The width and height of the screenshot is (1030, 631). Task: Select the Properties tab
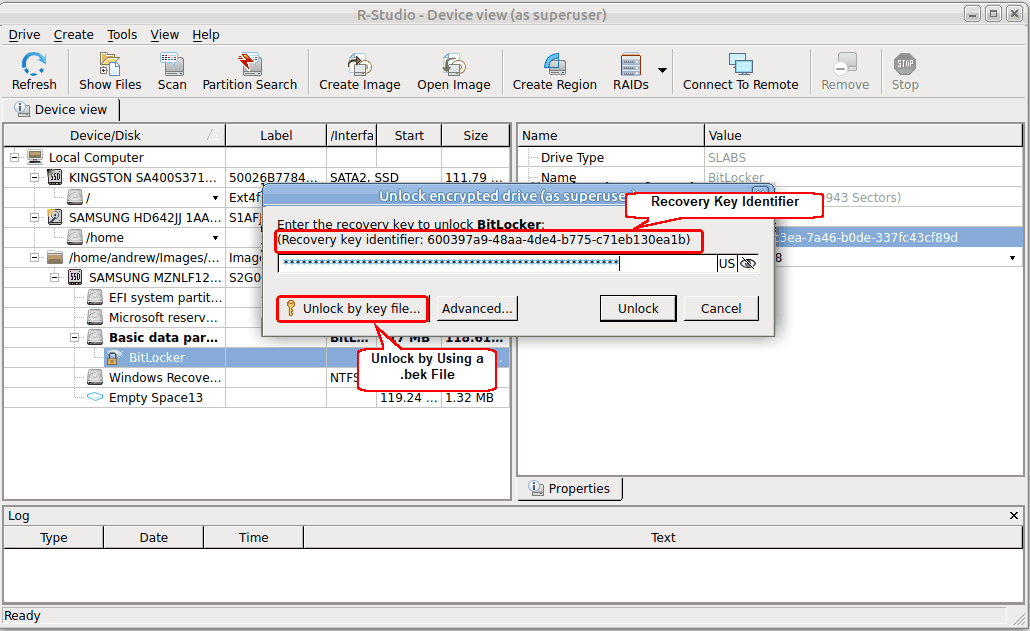pos(570,489)
